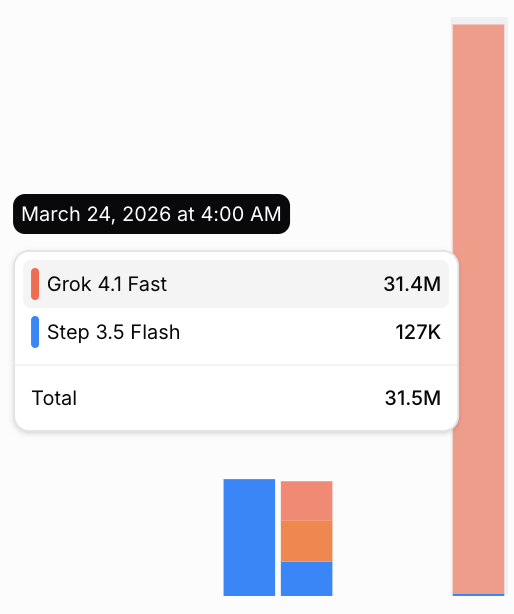
Task: Click the Grok 4.1 Fast text label
Action: (107, 284)
